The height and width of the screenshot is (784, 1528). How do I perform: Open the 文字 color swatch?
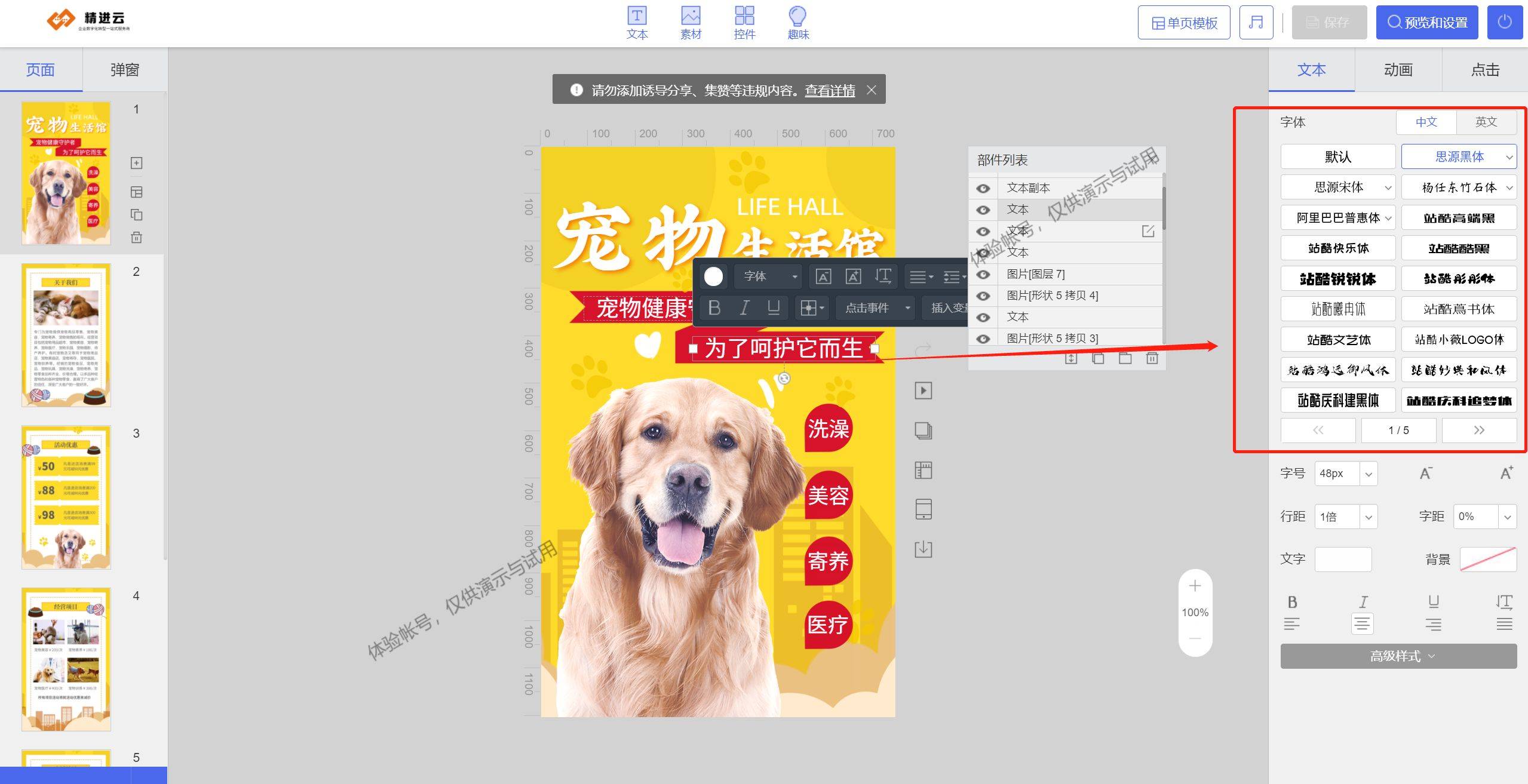1343,559
